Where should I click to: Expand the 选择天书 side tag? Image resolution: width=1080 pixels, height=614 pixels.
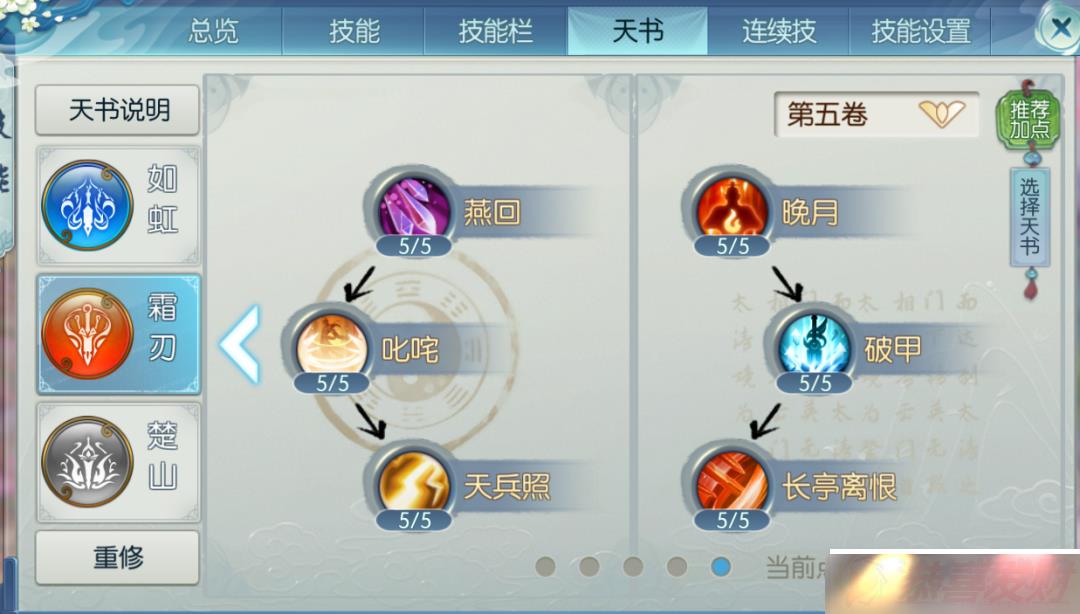tap(1030, 217)
